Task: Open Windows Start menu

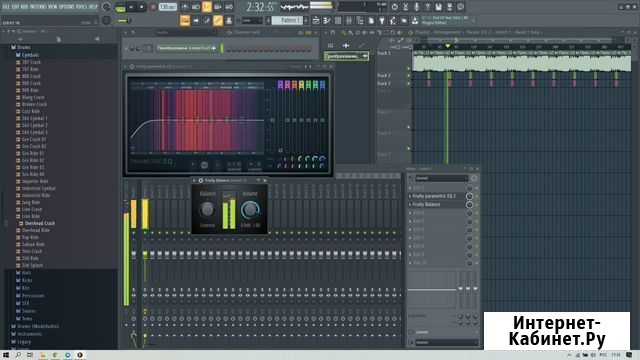Action: click(6, 355)
